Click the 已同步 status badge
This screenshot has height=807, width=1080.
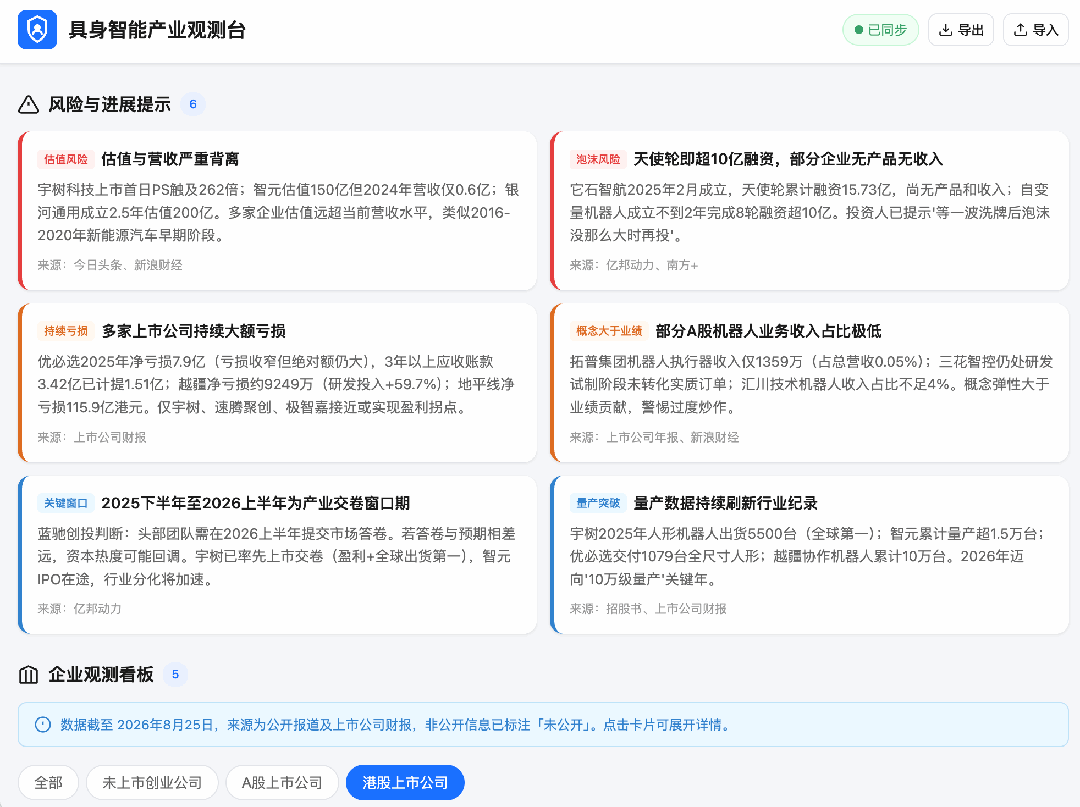(880, 30)
